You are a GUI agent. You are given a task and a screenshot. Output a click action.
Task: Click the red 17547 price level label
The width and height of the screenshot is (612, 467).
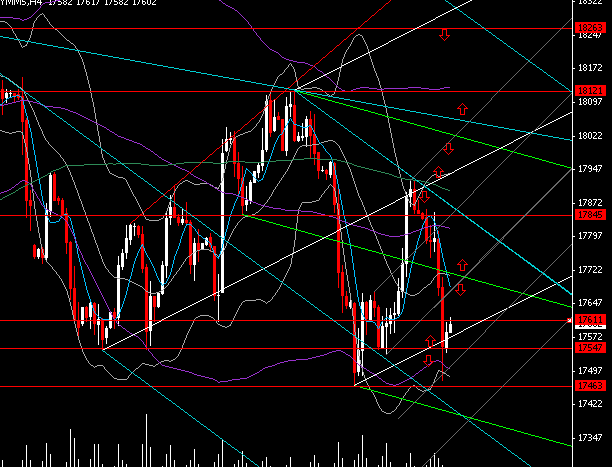590,348
